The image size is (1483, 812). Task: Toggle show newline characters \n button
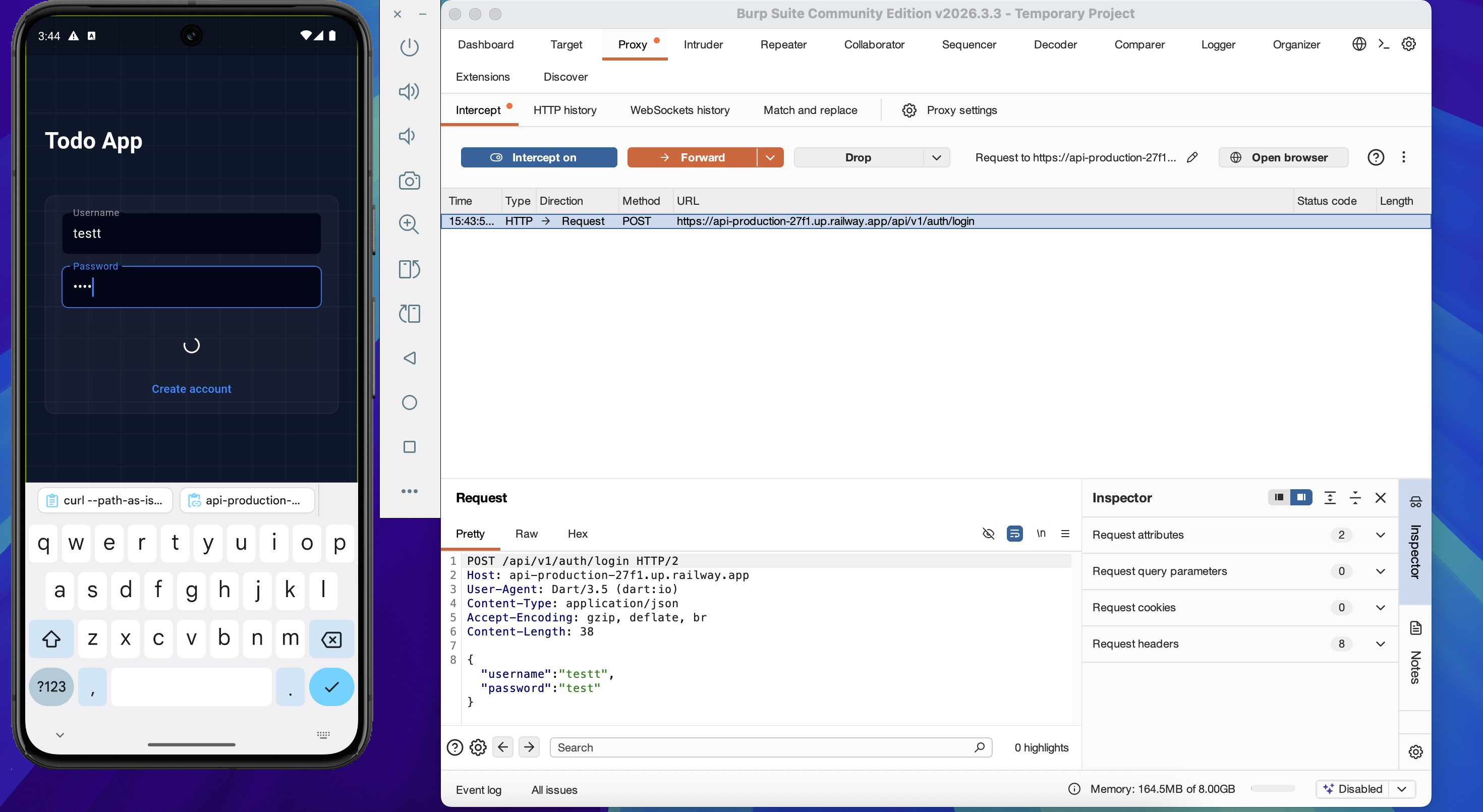1041,534
